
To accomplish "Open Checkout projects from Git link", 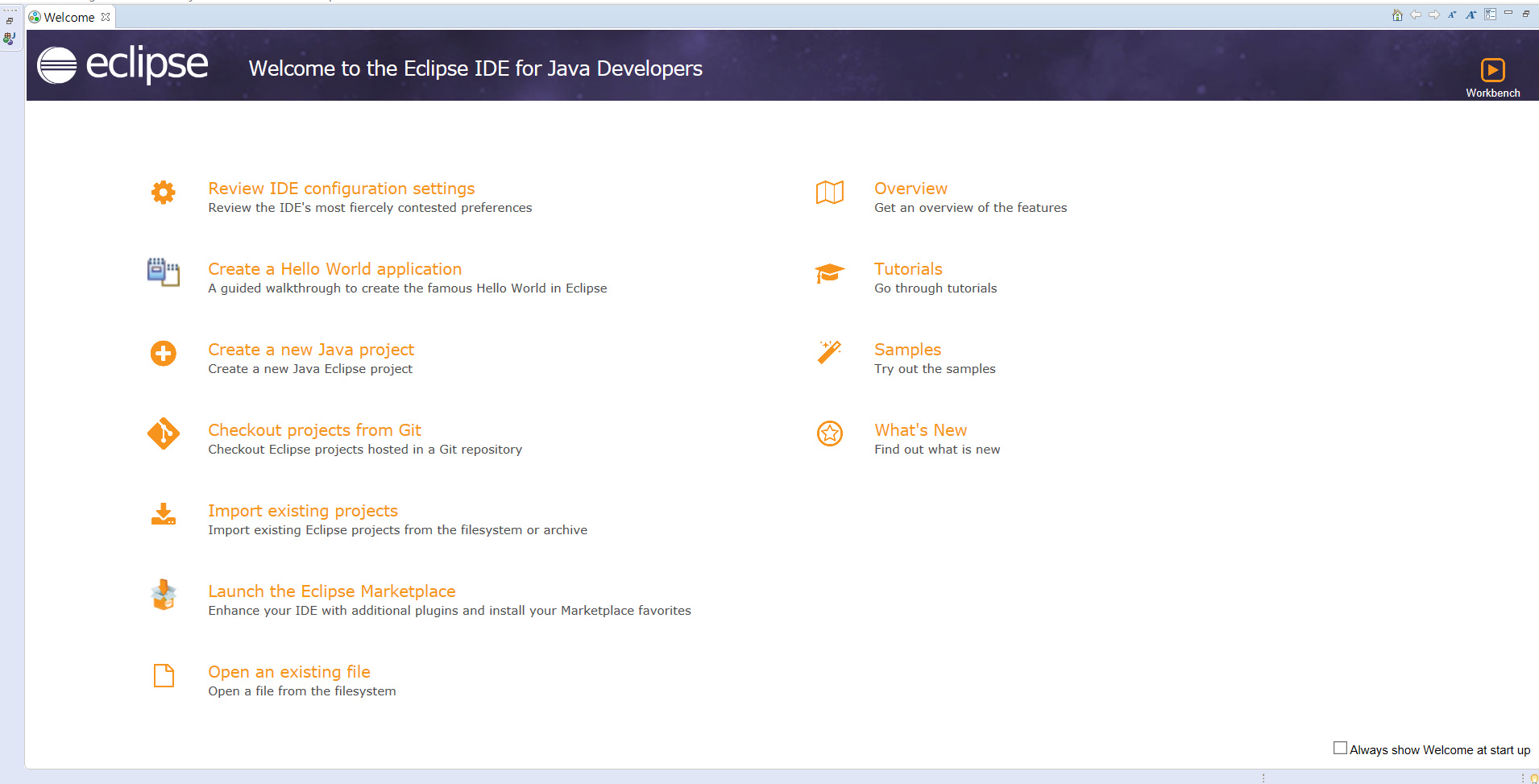I will tap(315, 430).
